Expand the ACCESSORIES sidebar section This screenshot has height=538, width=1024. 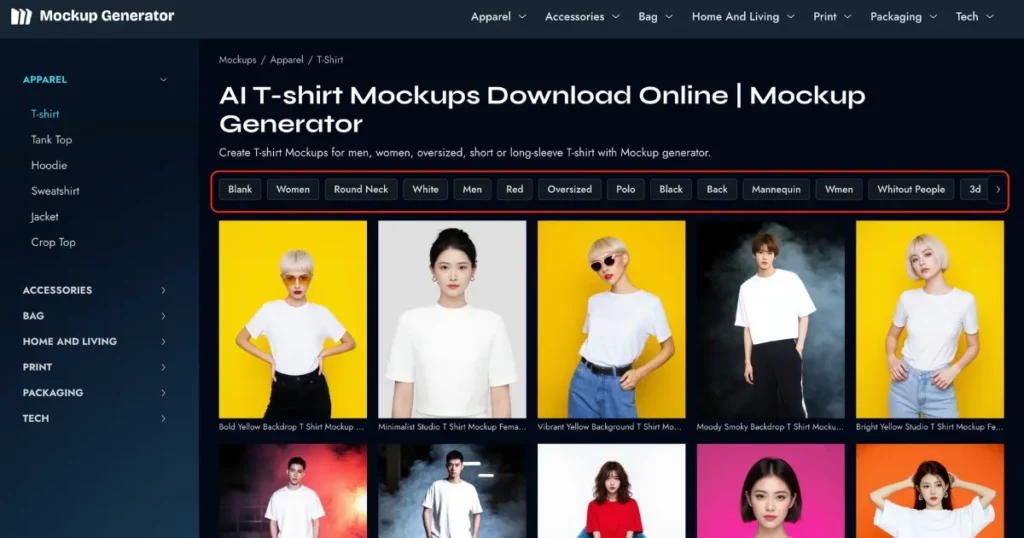[x=163, y=290]
